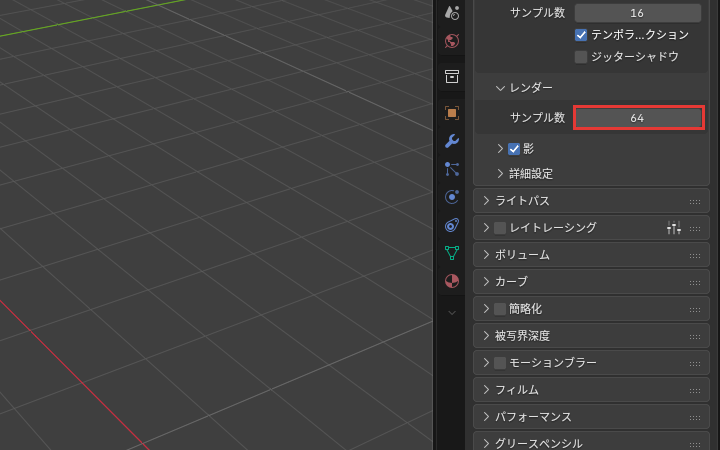Viewport: 720px width, 450px height.
Task: Open the Object Constraints tab
Action: [452, 225]
